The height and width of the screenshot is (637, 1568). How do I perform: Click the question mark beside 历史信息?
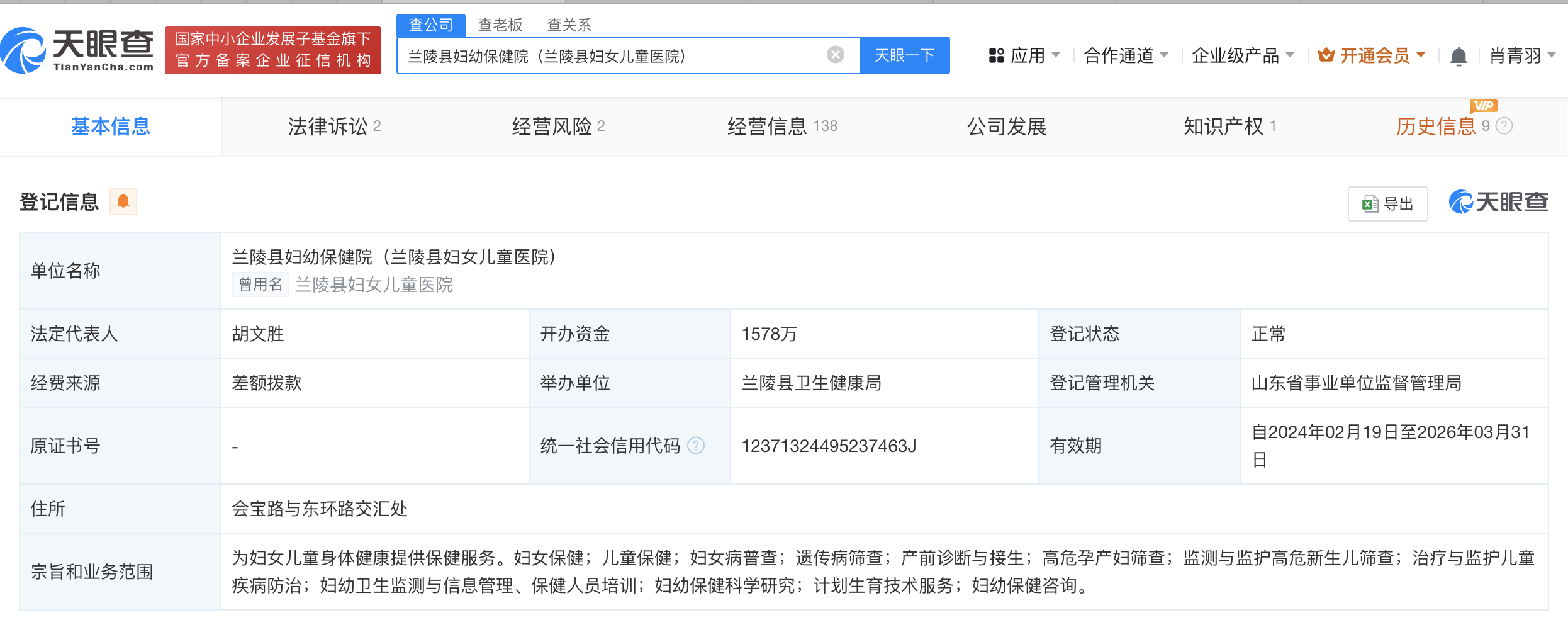click(1504, 127)
